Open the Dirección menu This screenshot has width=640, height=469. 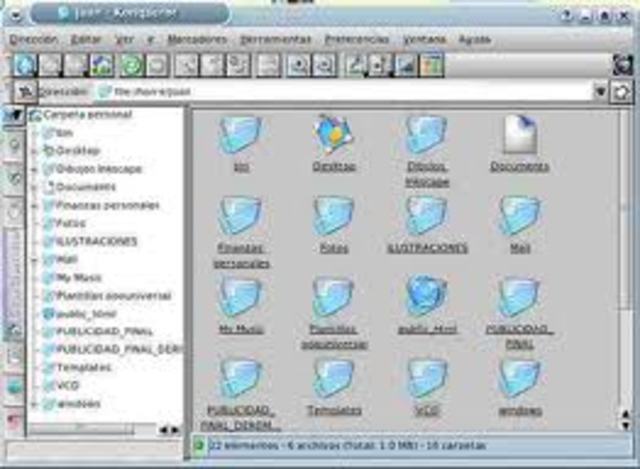(x=33, y=40)
